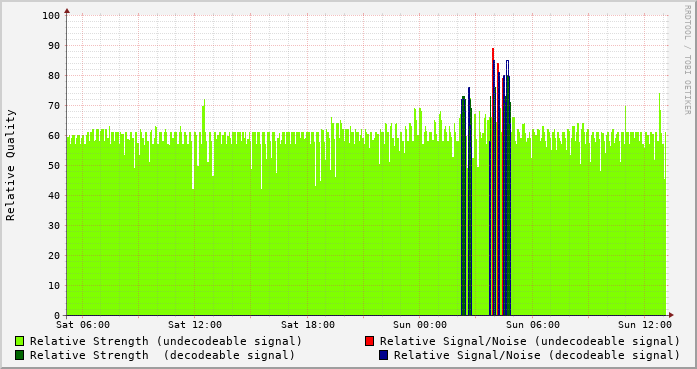Select the Sun 12:00 time axis label

click(645, 325)
